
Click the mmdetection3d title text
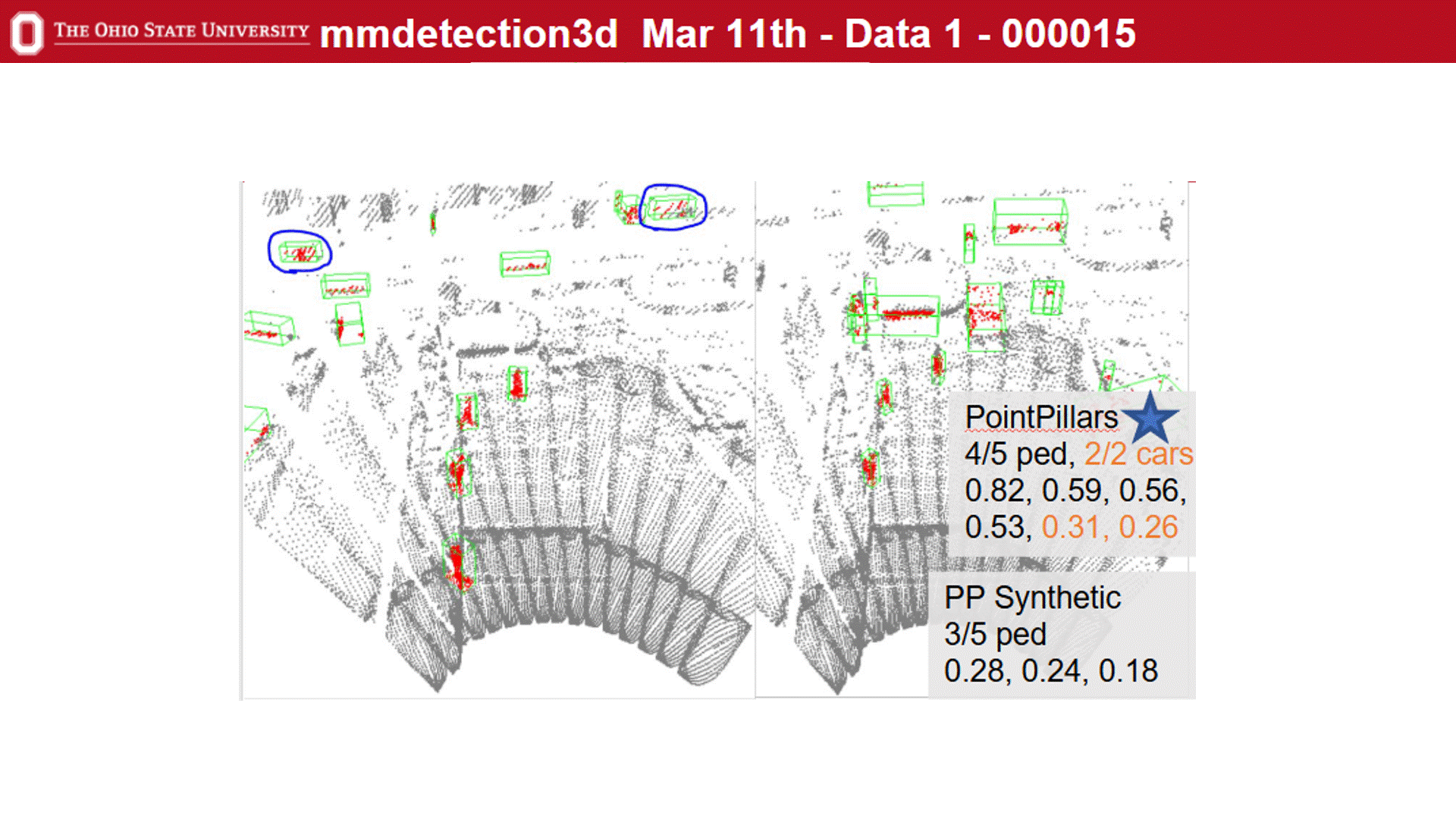point(469,34)
